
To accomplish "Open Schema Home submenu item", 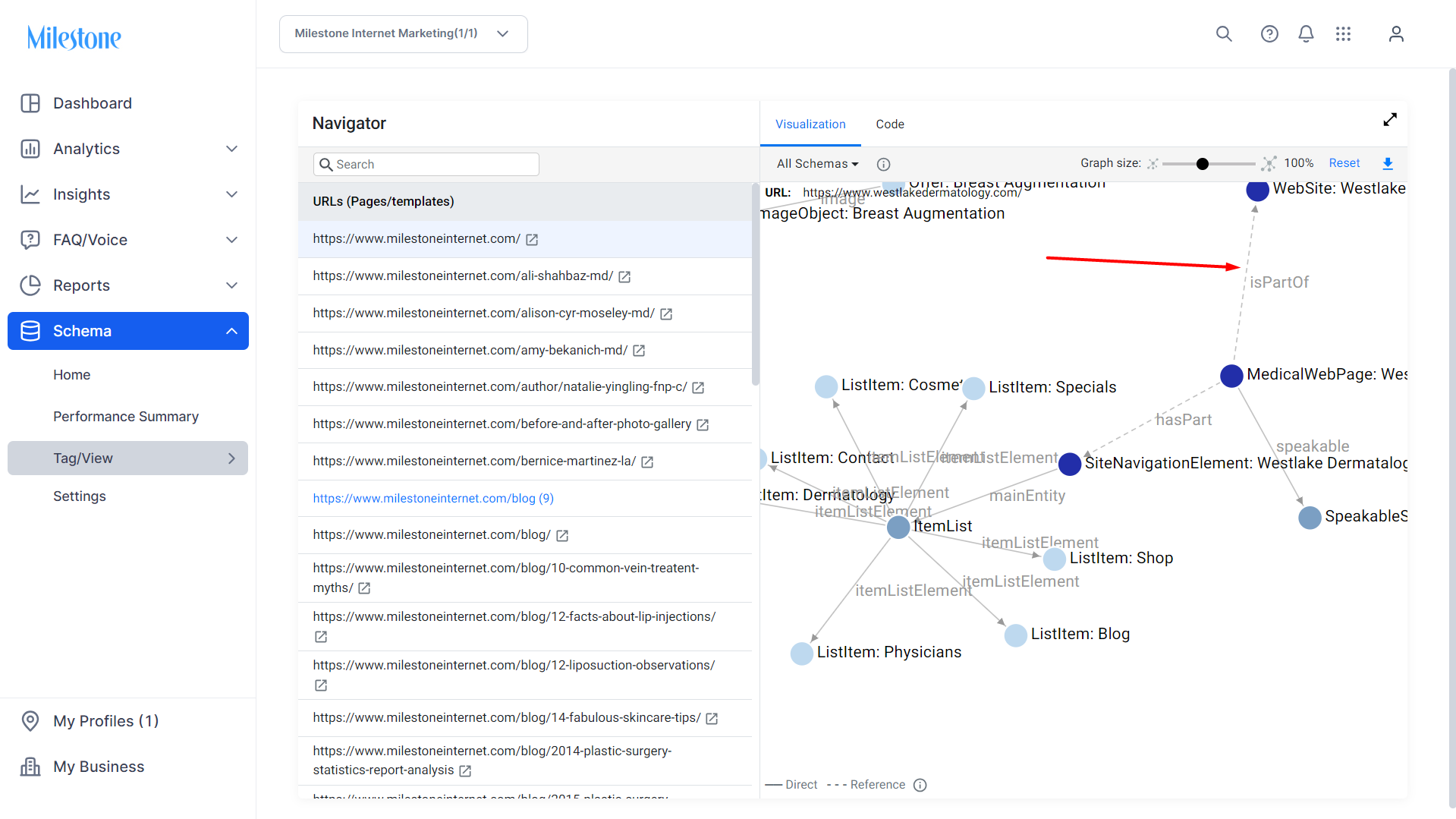I will pos(72,375).
